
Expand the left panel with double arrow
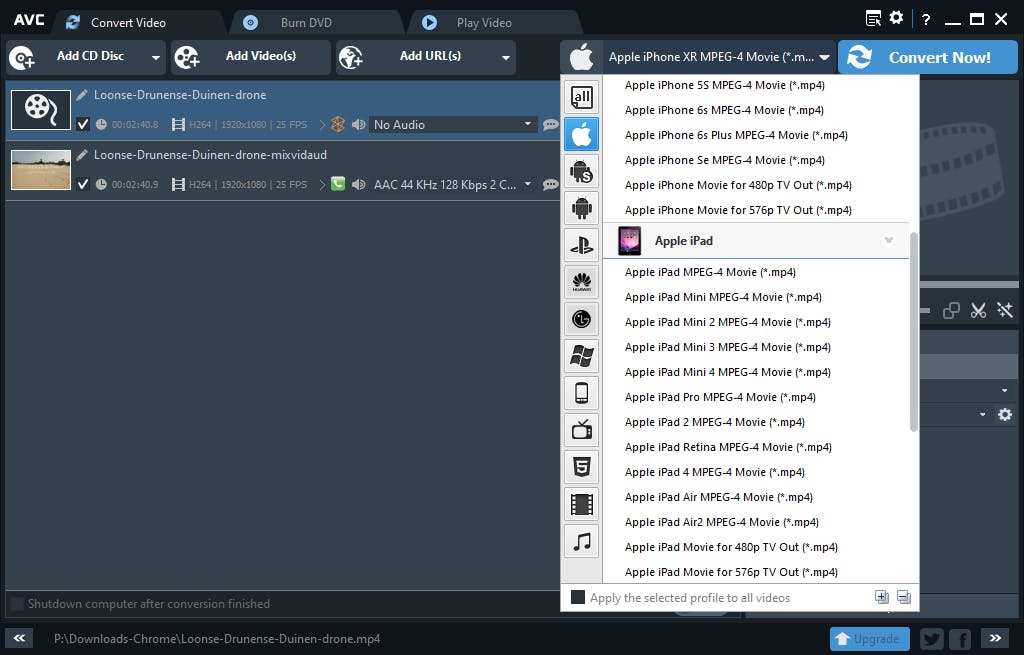tap(20, 638)
